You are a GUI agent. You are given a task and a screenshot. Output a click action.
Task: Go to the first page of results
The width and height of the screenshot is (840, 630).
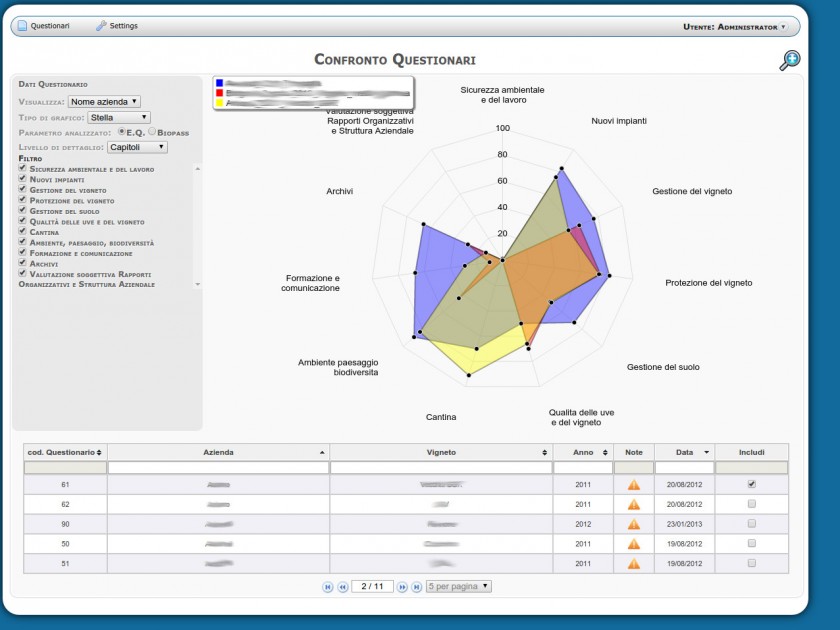[327, 587]
